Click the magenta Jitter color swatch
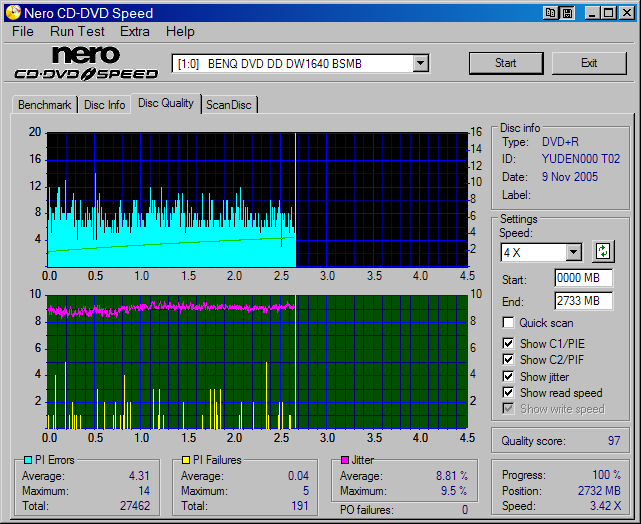The height and width of the screenshot is (524, 641). pyautogui.click(x=345, y=460)
